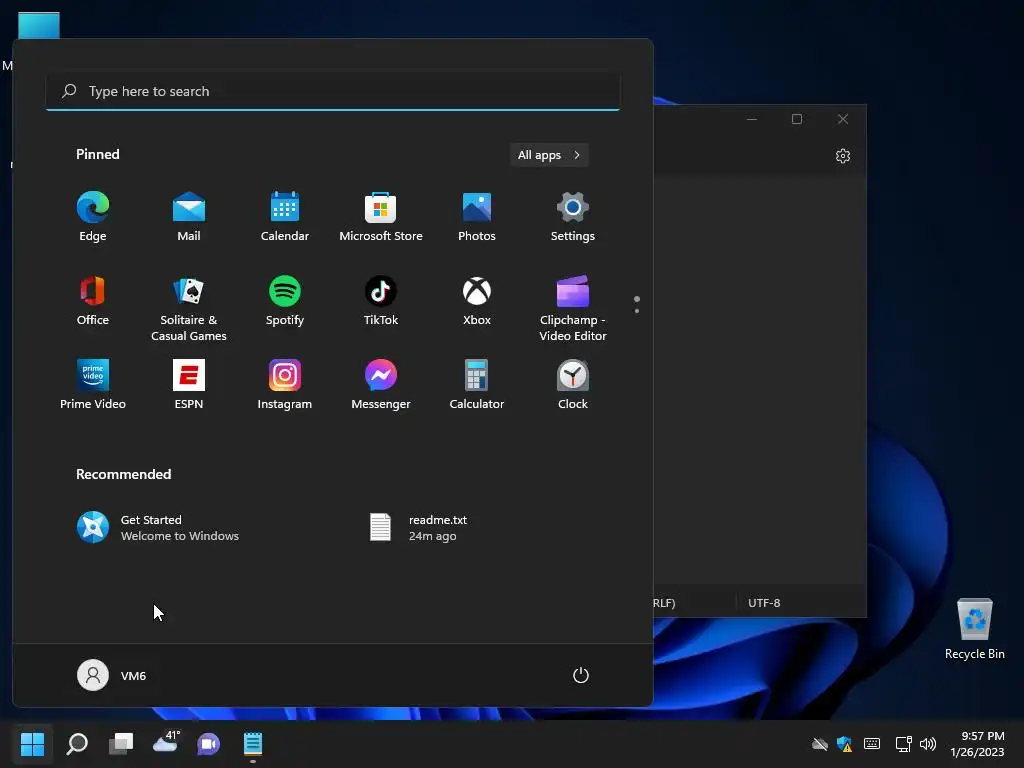This screenshot has height=768, width=1024.
Task: Open taskbar Search
Action: [x=77, y=744]
